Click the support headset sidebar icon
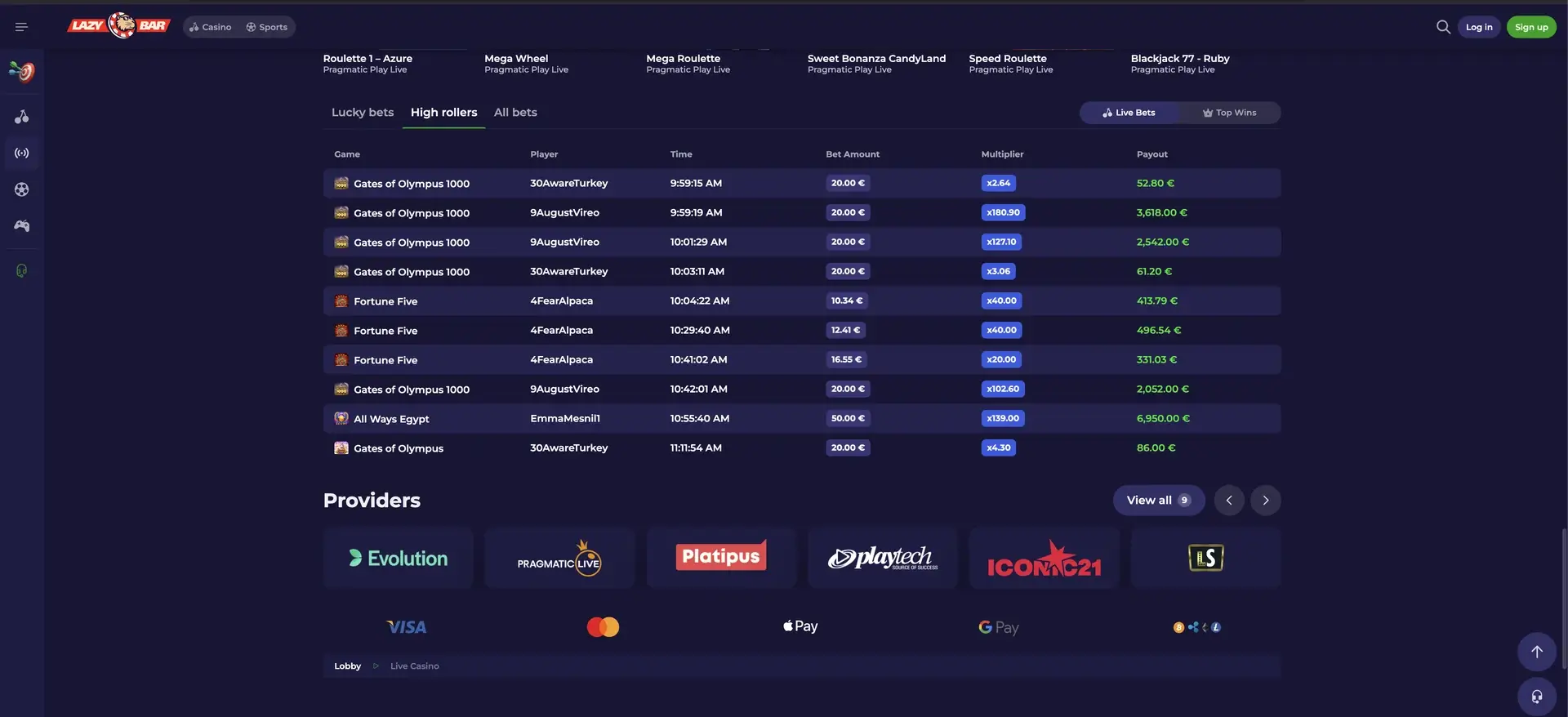Image resolution: width=1568 pixels, height=717 pixels. pyautogui.click(x=22, y=270)
